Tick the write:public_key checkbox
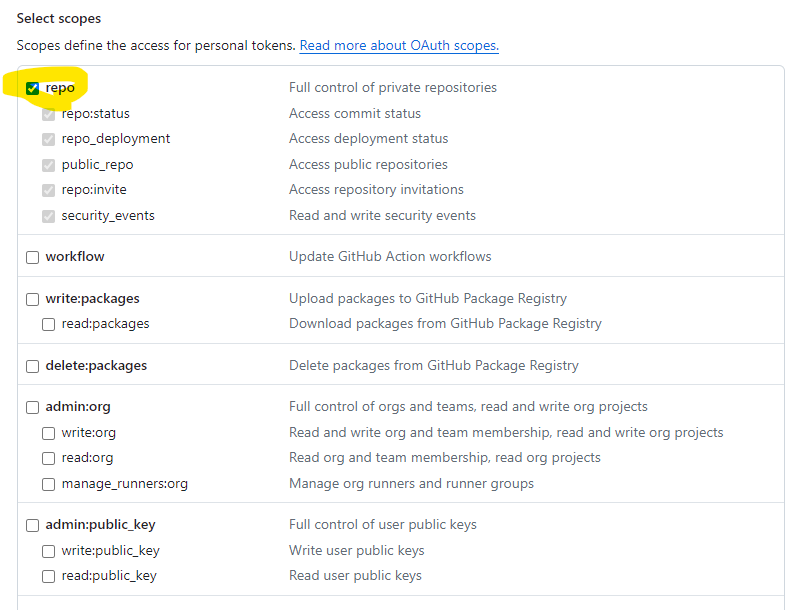 (x=49, y=551)
